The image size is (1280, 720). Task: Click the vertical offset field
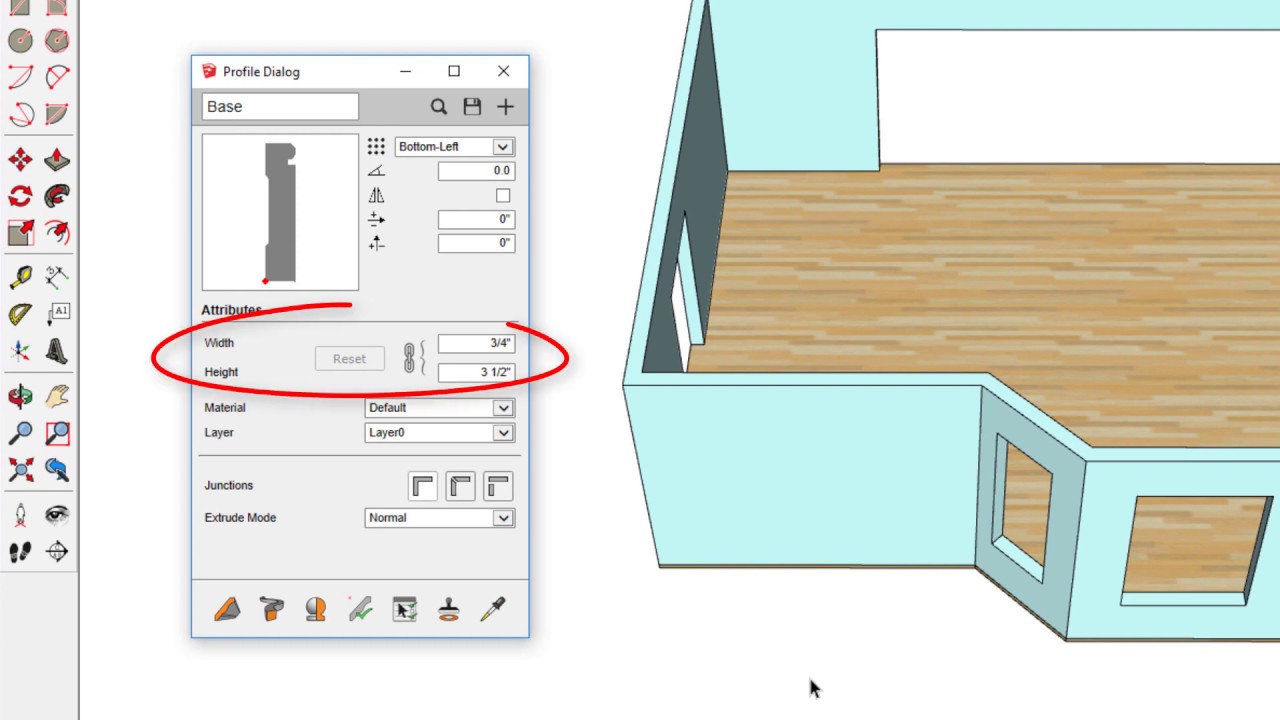coord(476,243)
